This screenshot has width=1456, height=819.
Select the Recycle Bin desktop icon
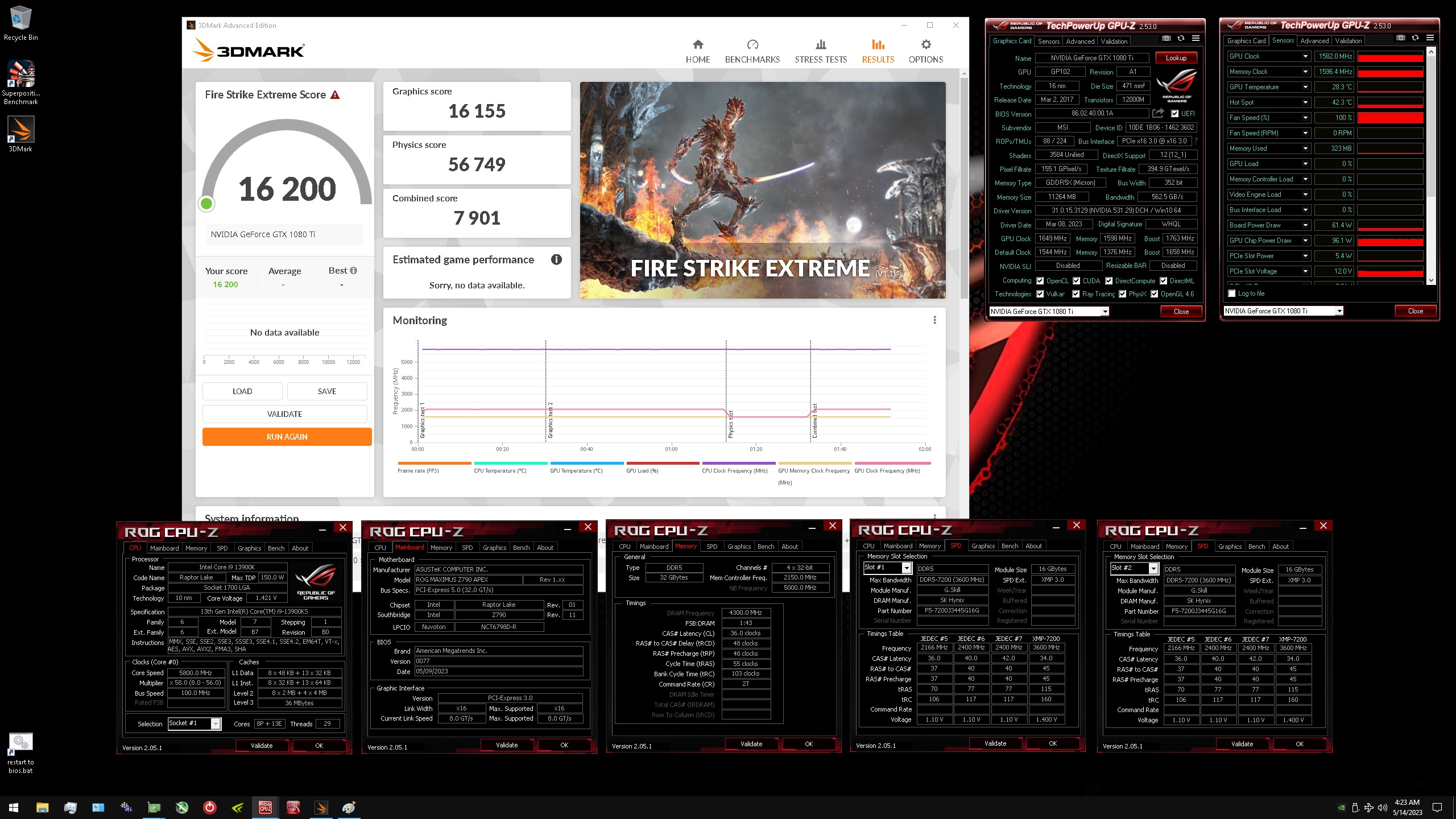(x=20, y=24)
